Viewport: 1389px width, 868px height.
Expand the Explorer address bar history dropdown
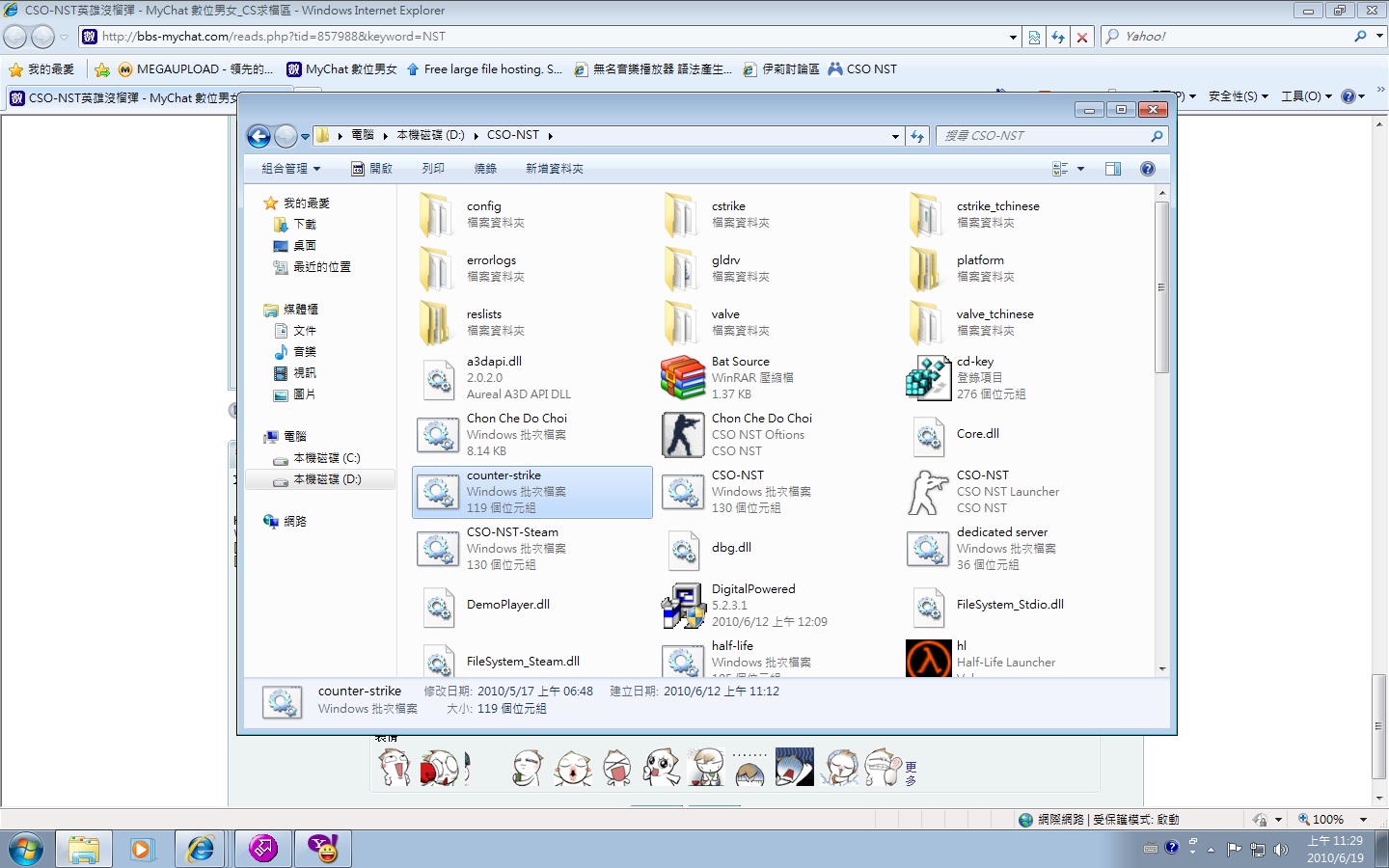[895, 136]
